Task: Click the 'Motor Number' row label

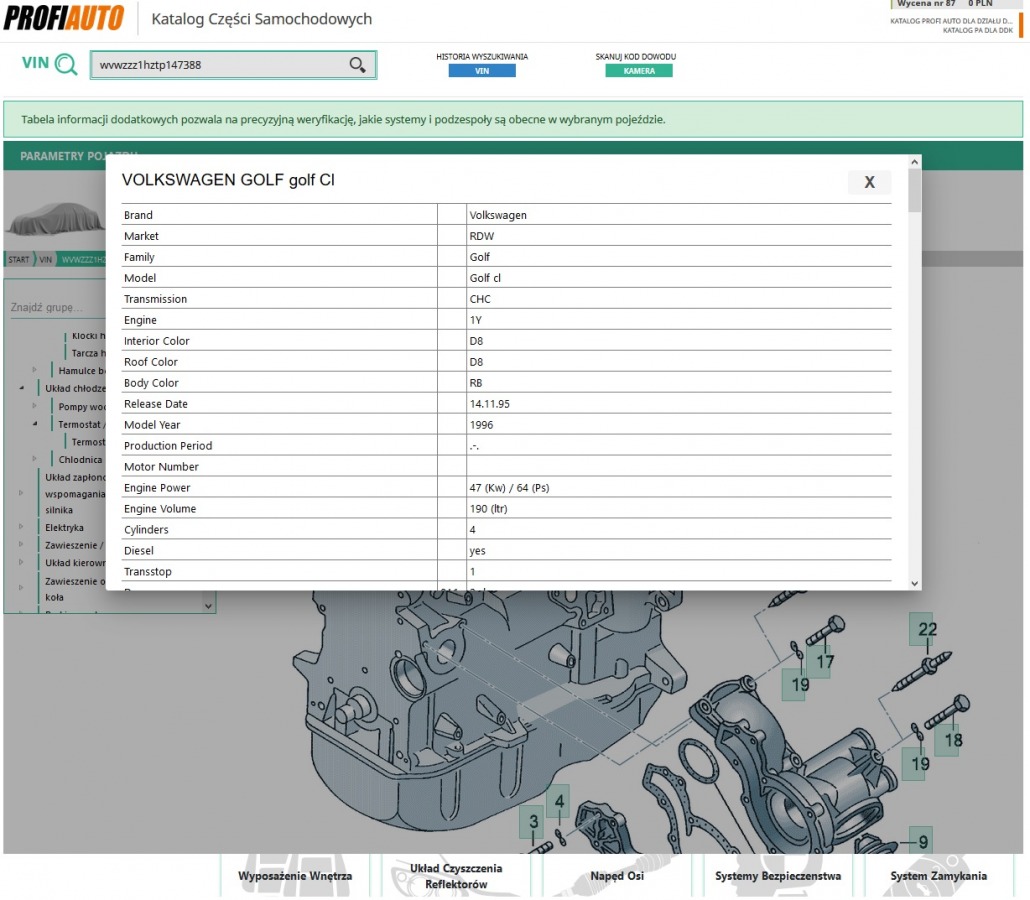Action: pyautogui.click(x=161, y=467)
